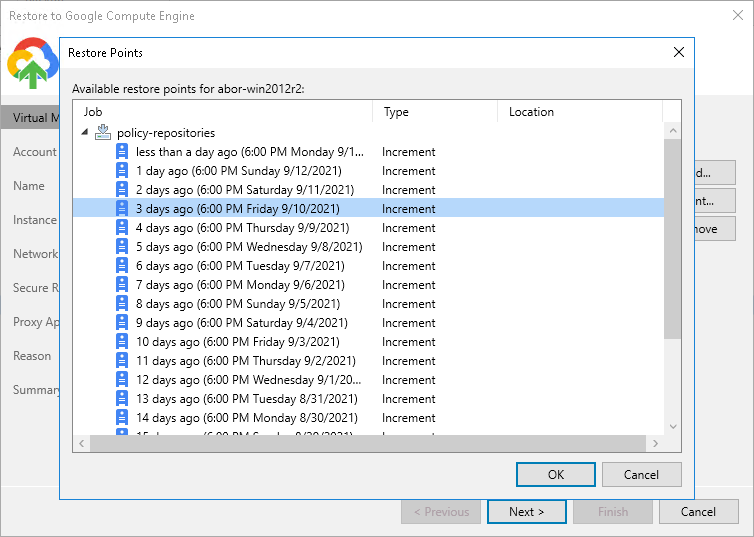Click icon of 8 days ago restore point
Screen dimensions: 754x537
[x=122, y=304]
